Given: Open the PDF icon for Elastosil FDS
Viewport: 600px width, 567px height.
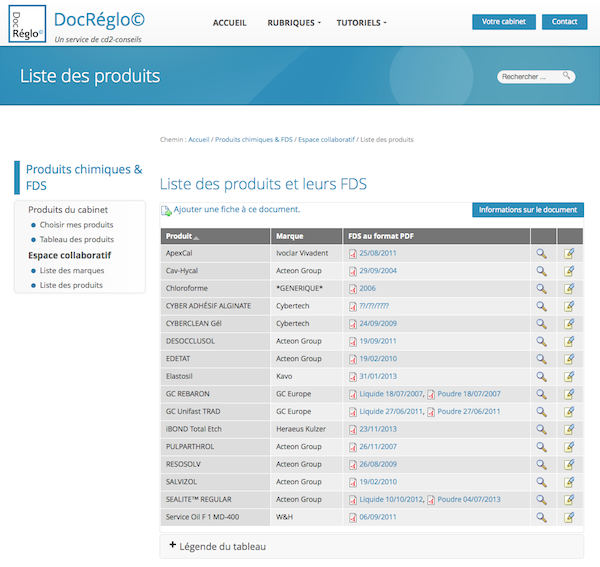Looking at the screenshot, I should tap(353, 377).
